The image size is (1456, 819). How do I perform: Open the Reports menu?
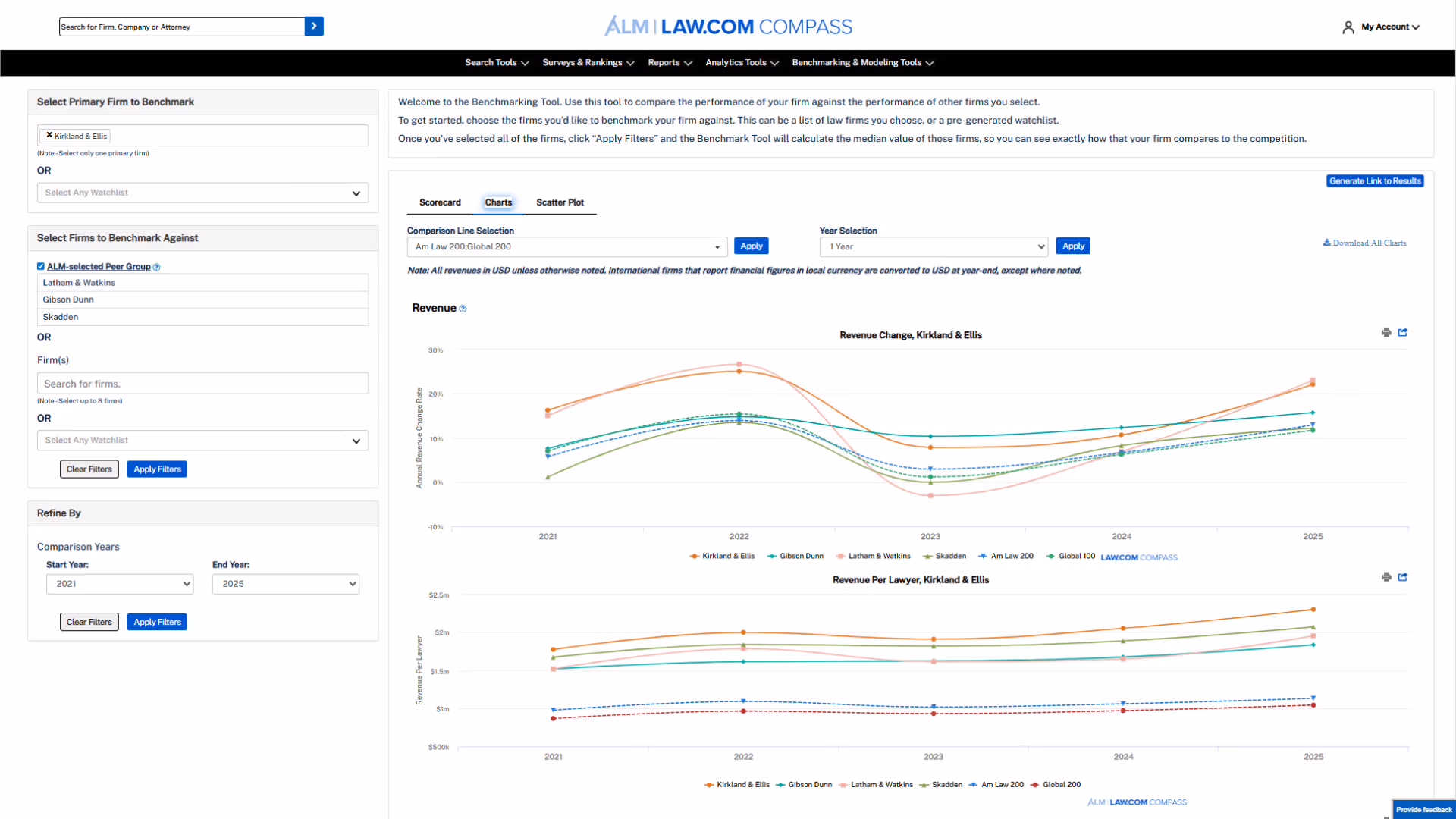(670, 63)
